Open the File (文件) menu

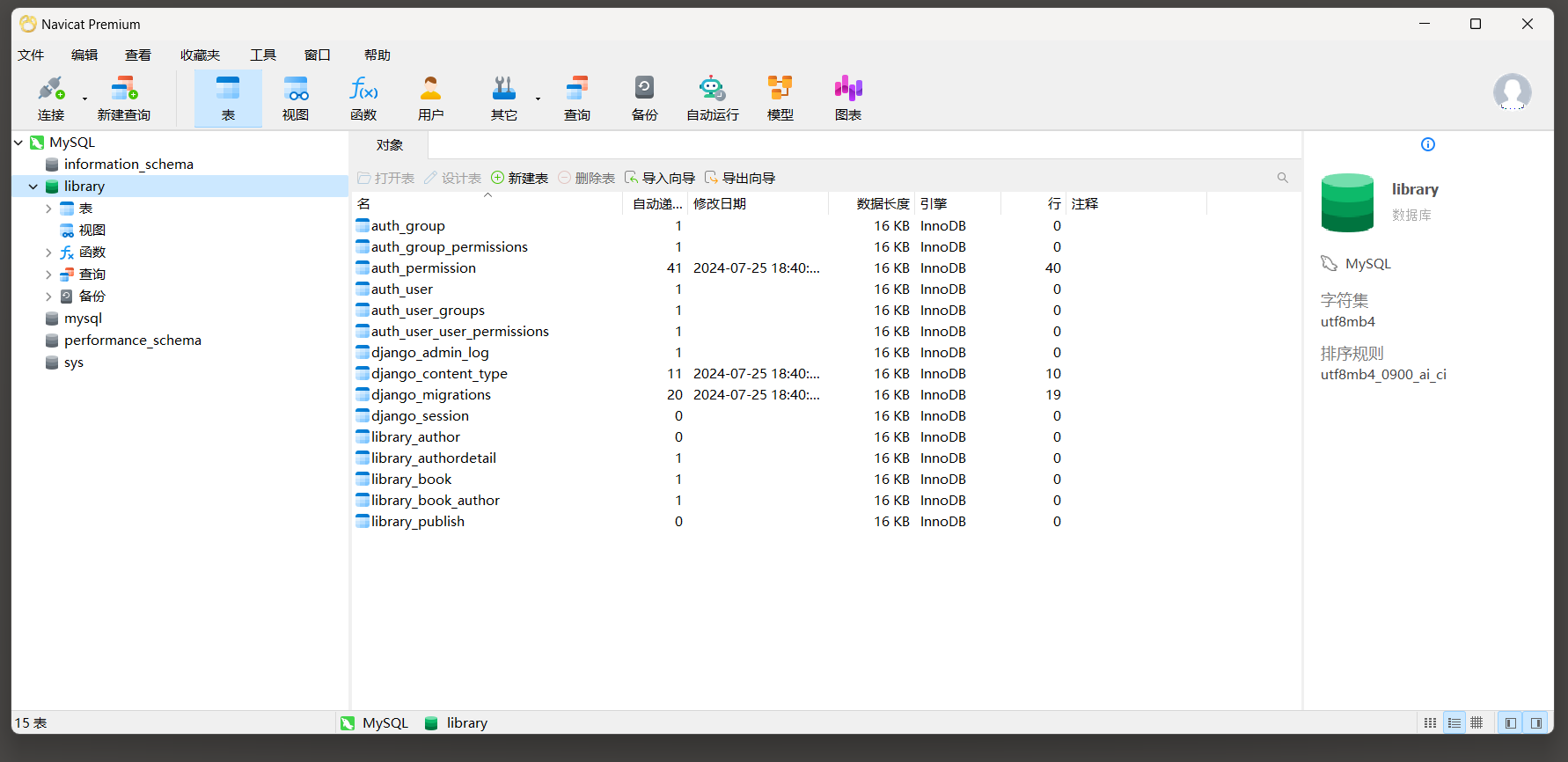click(x=31, y=55)
